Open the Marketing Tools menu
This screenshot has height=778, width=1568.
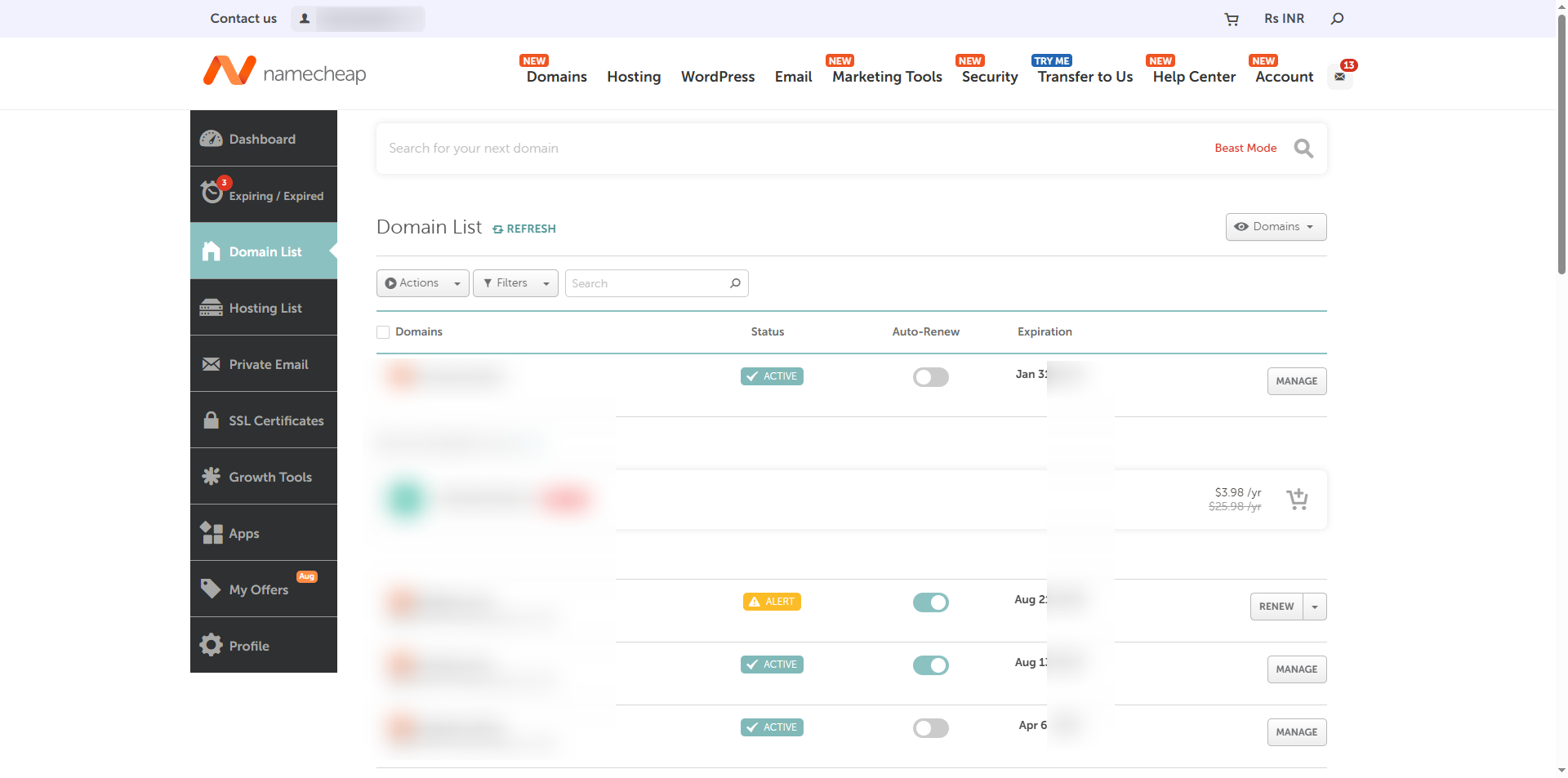[x=887, y=77]
